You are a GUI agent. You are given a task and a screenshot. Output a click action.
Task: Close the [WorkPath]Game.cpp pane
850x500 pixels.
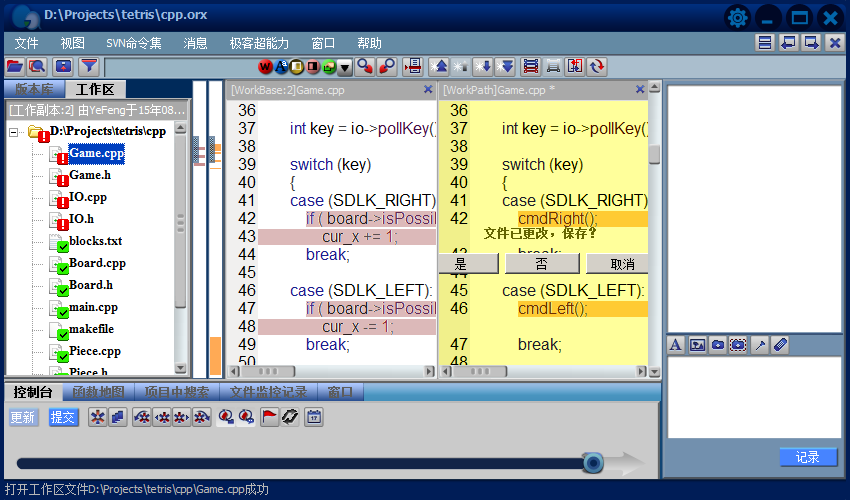640,89
